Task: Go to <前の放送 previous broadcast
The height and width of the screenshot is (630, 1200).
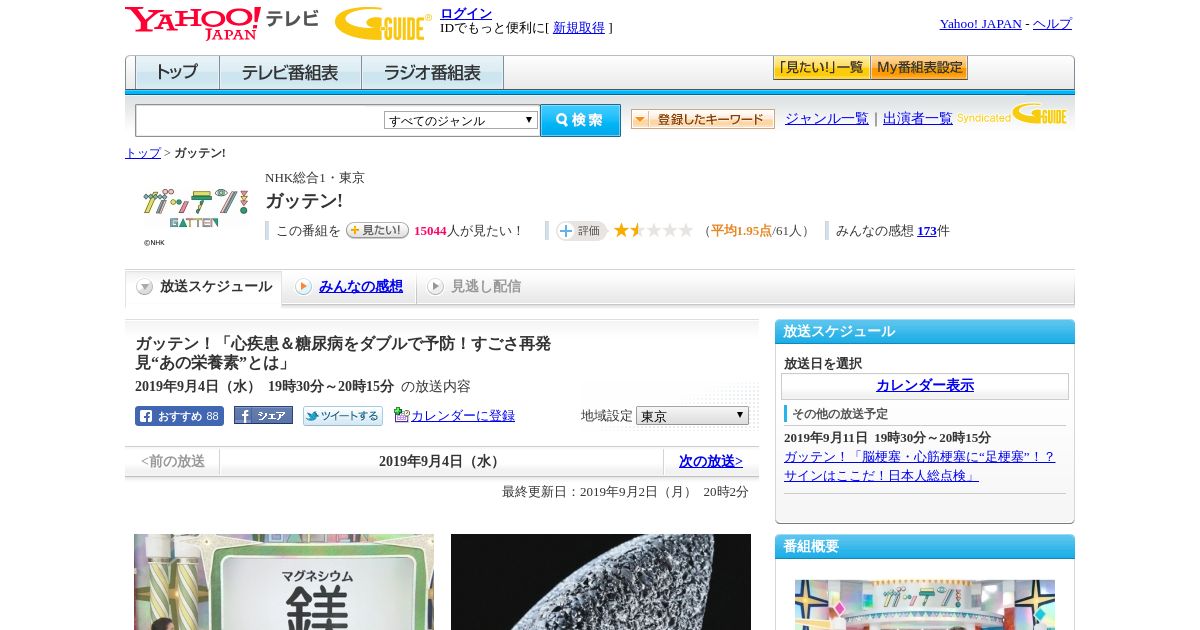Action: (173, 461)
